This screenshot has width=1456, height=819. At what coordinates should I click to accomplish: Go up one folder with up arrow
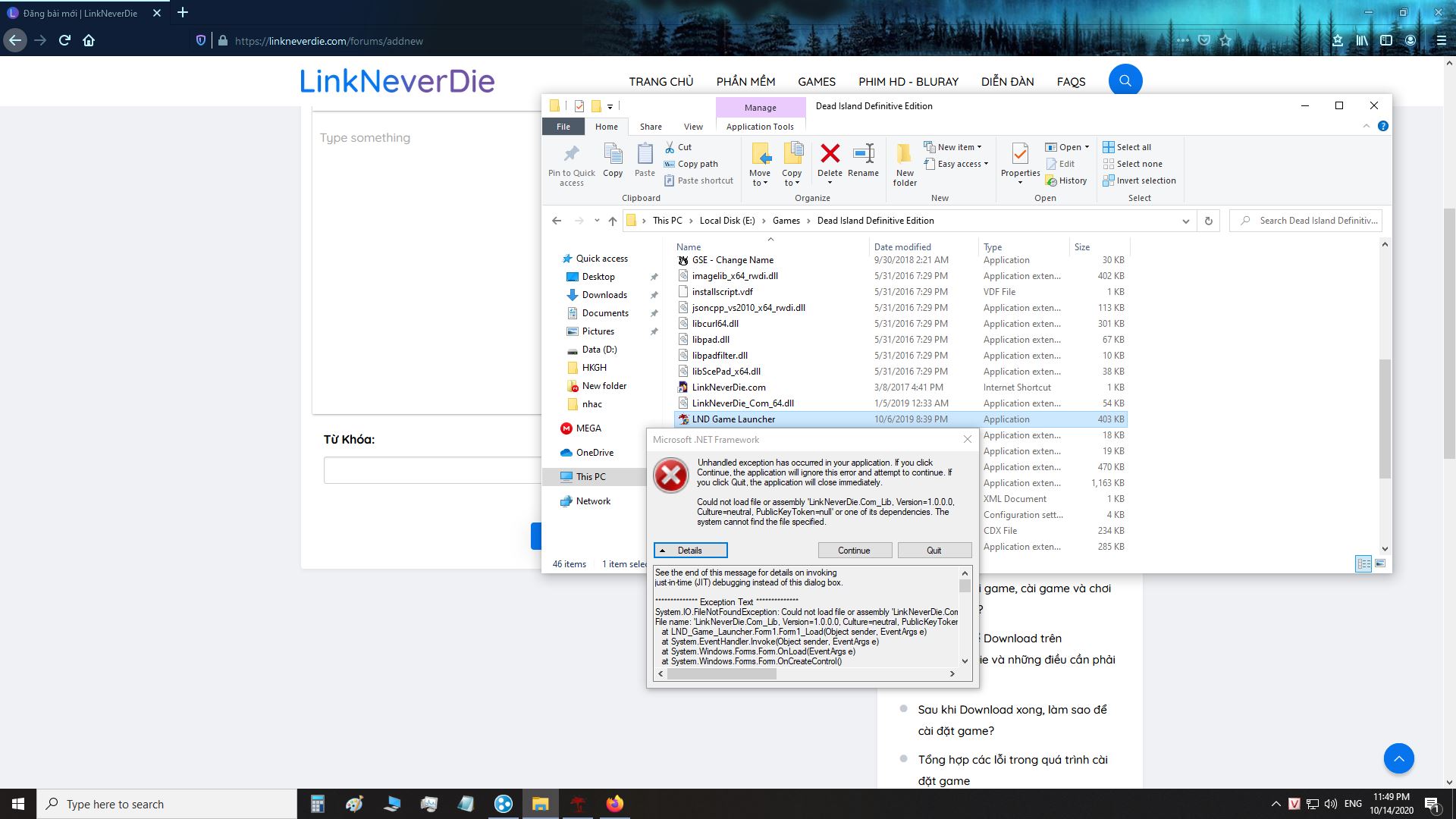pos(613,221)
